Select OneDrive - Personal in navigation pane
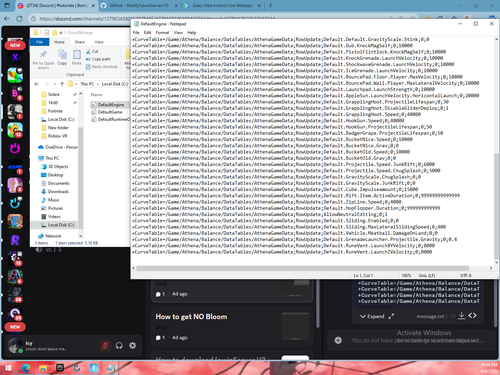Image resolution: width=500 pixels, height=375 pixels. [58, 147]
